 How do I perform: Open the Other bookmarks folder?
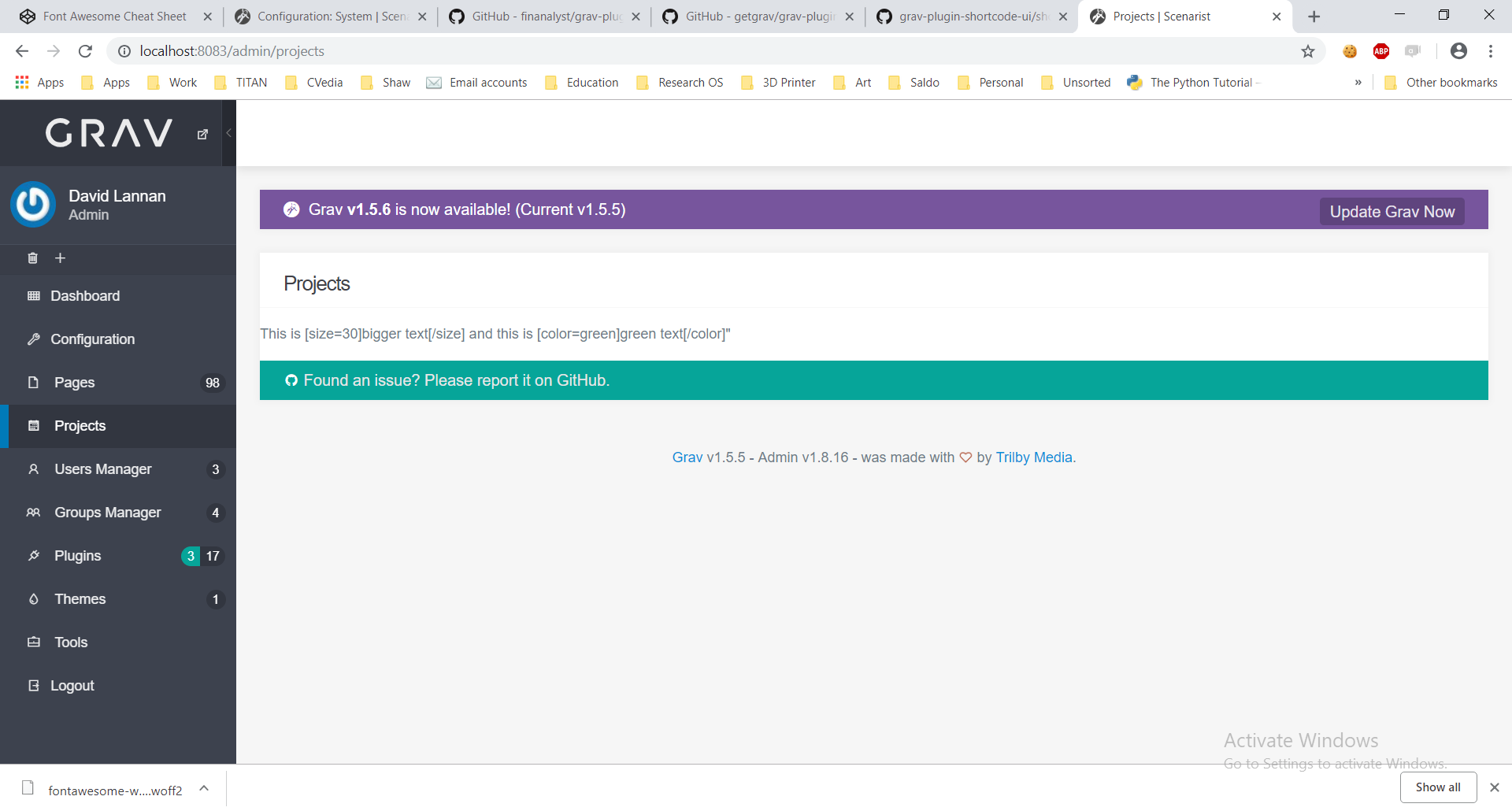click(x=1441, y=83)
